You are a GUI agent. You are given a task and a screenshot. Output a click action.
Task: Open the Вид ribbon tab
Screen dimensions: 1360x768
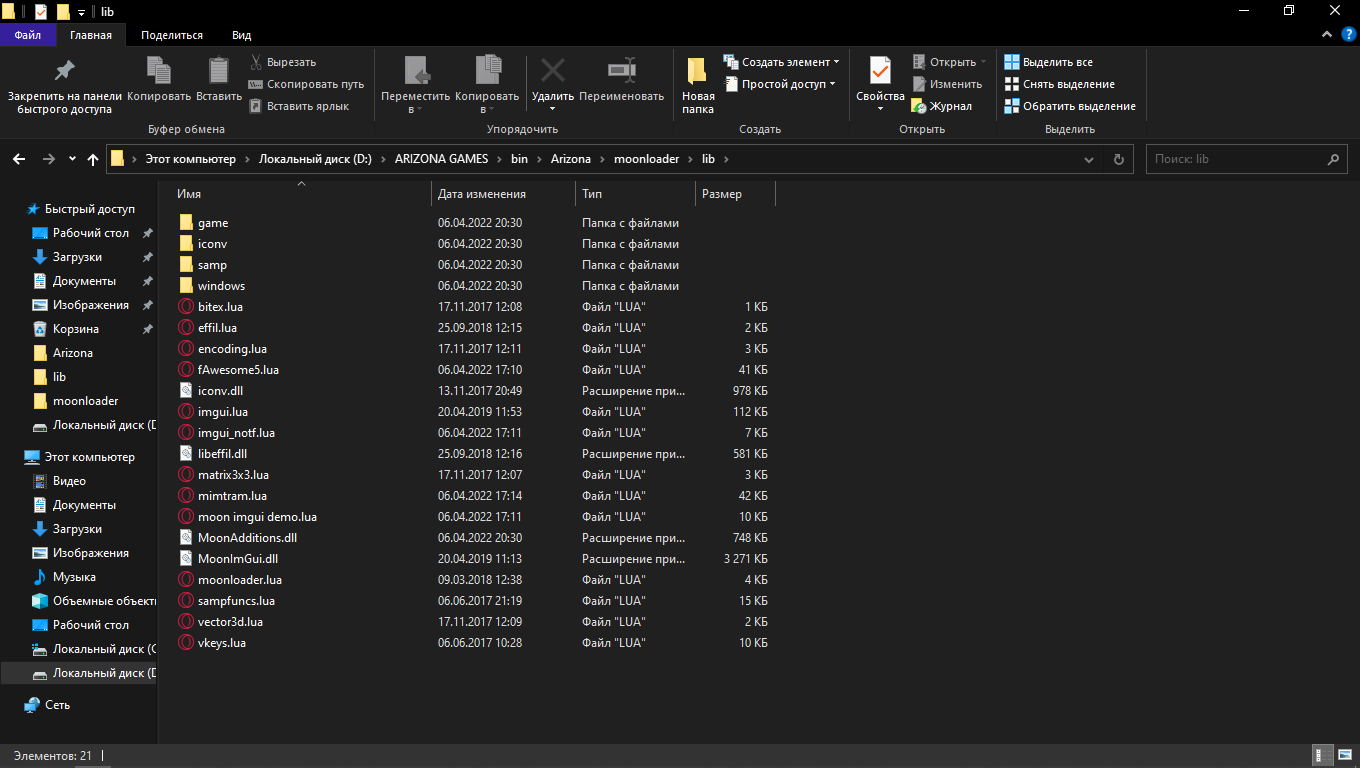pyautogui.click(x=241, y=35)
